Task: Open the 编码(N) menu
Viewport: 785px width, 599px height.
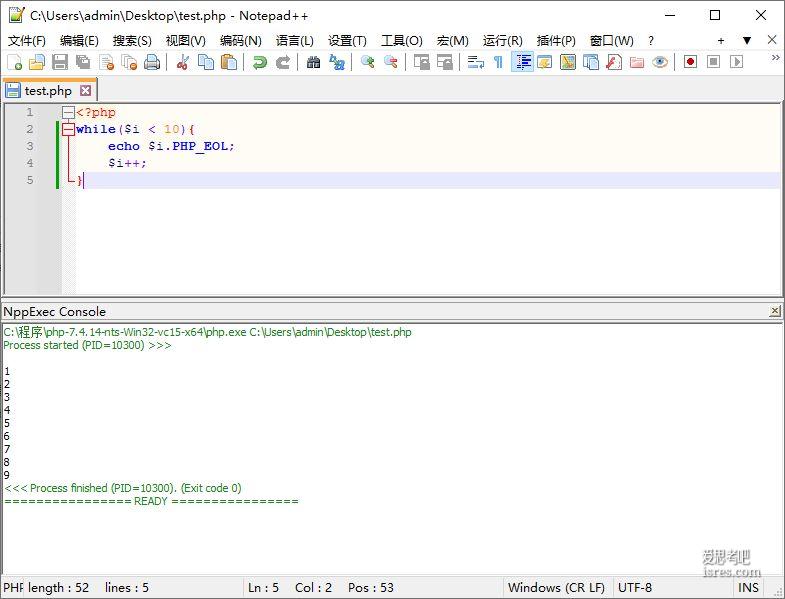Action: coord(241,41)
